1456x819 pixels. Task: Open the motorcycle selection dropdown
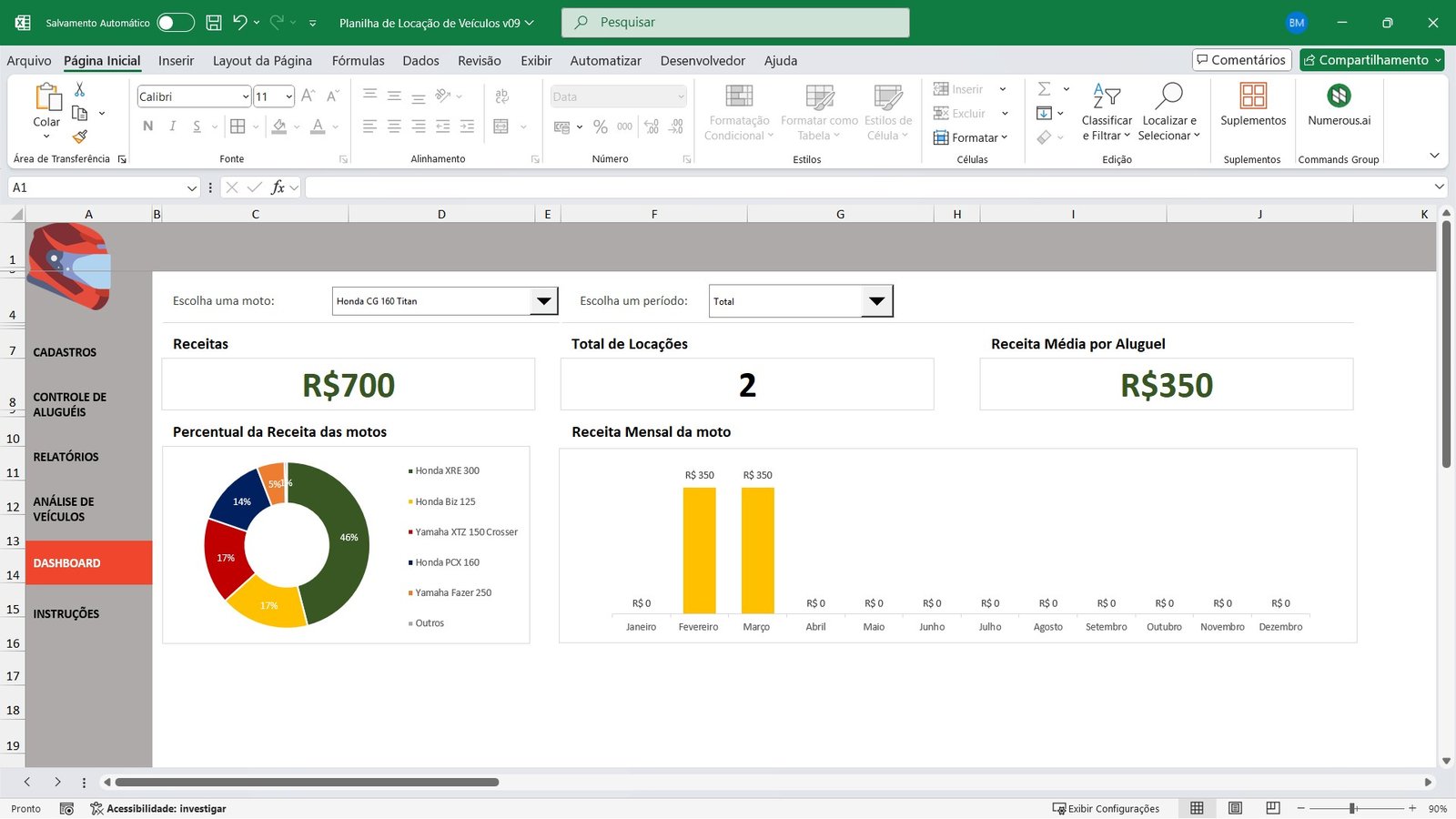tap(543, 301)
